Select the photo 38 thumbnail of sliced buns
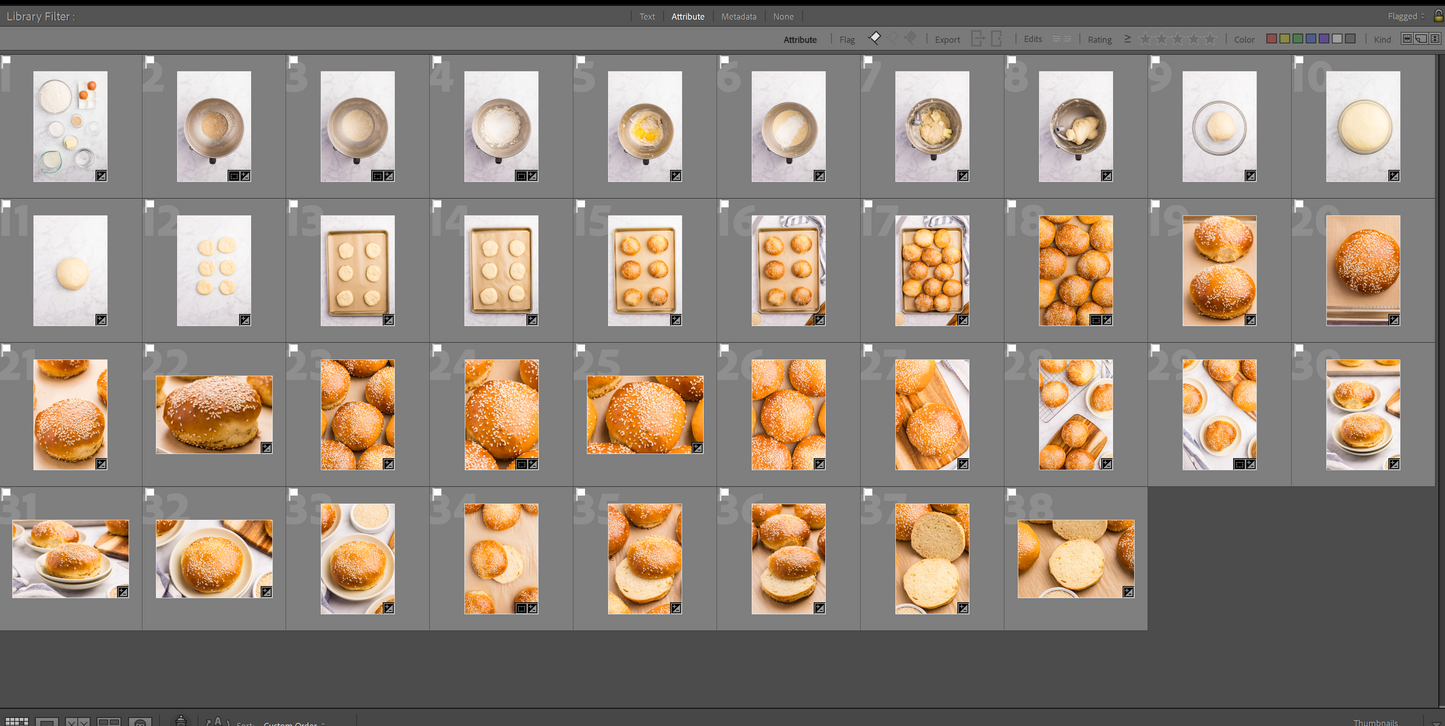The height and width of the screenshot is (726, 1445). (1076, 558)
